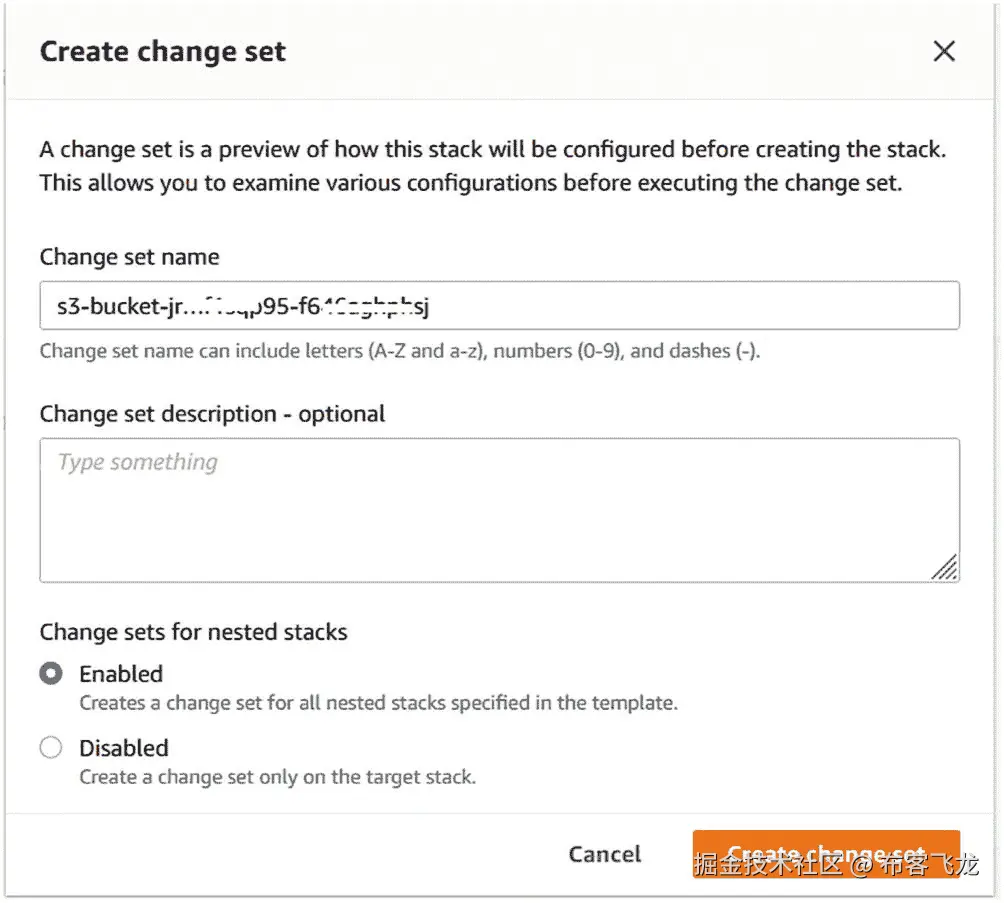Click the "Enabled" option label text

click(121, 674)
